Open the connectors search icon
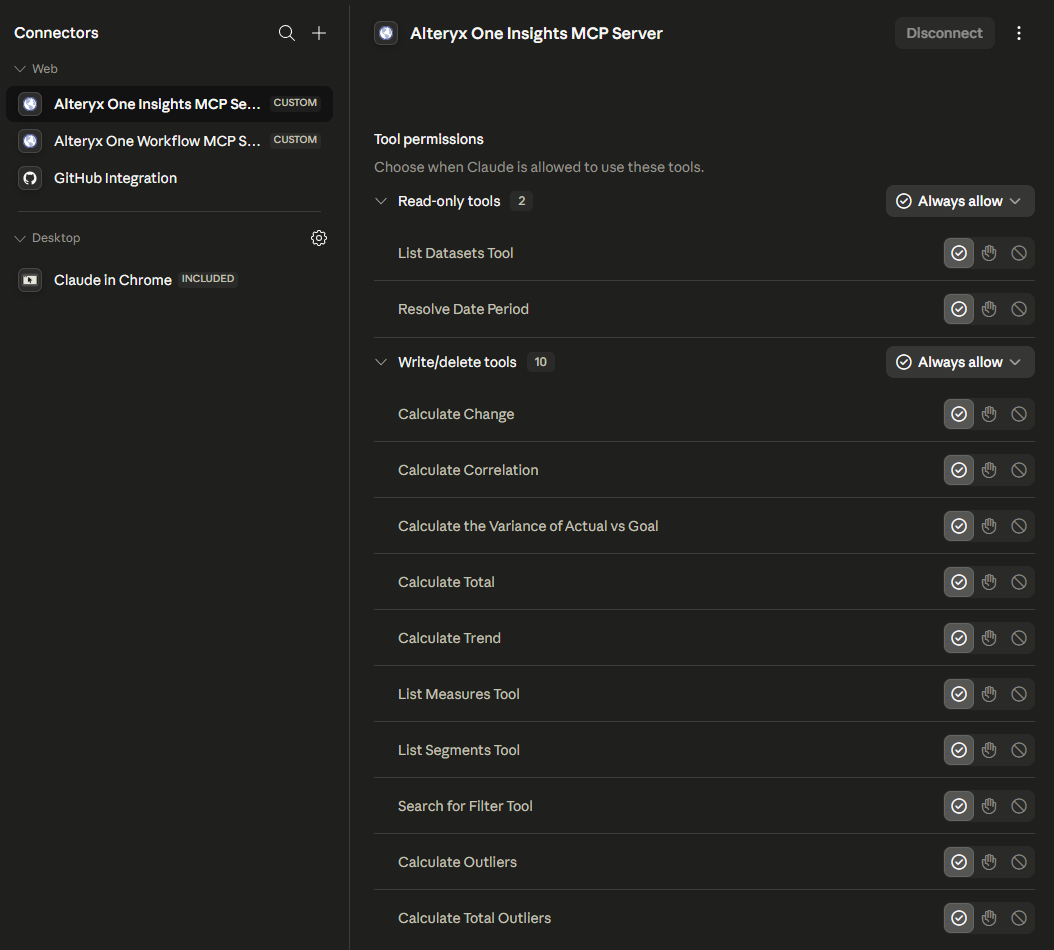The height and width of the screenshot is (950, 1054). coord(287,33)
